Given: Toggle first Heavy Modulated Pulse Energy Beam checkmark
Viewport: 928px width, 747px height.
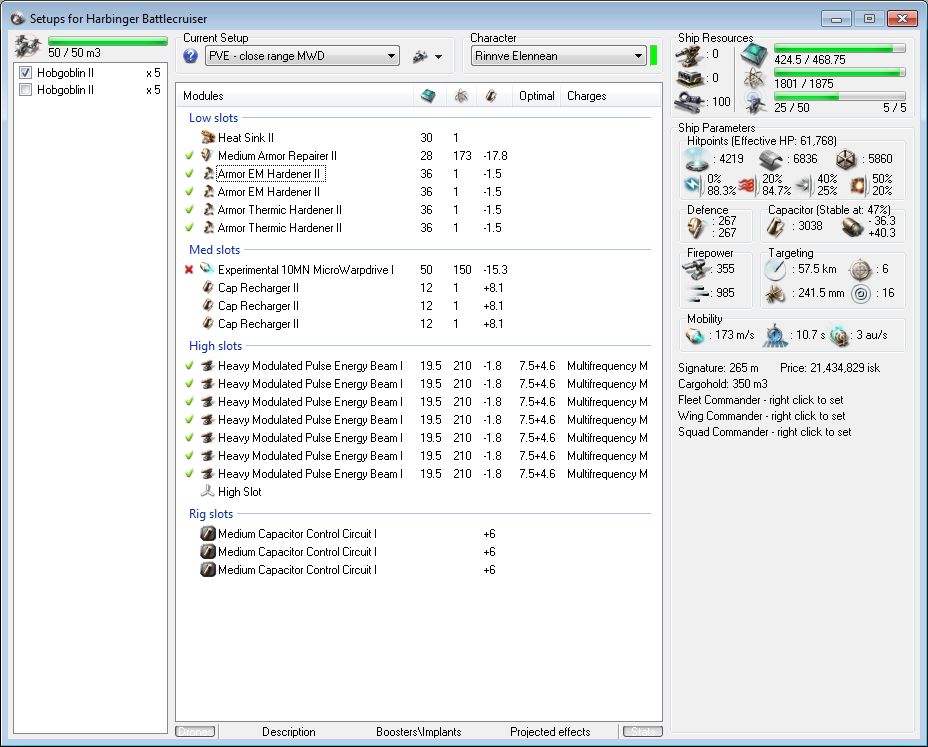Looking at the screenshot, I should [x=189, y=366].
